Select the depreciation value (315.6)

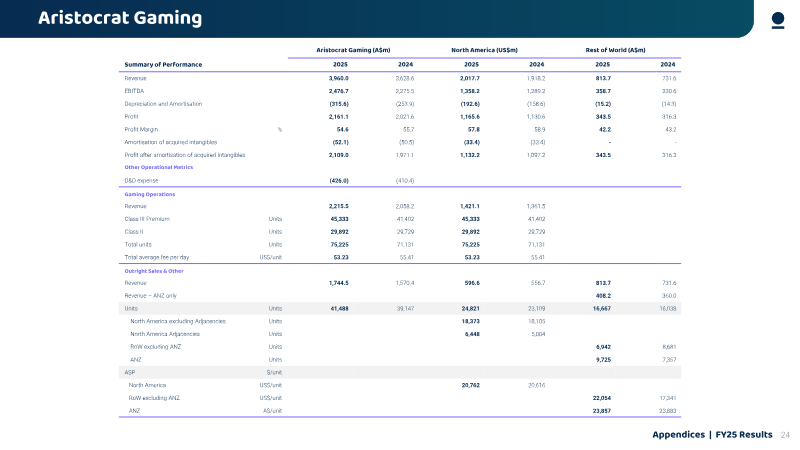pyautogui.click(x=339, y=104)
